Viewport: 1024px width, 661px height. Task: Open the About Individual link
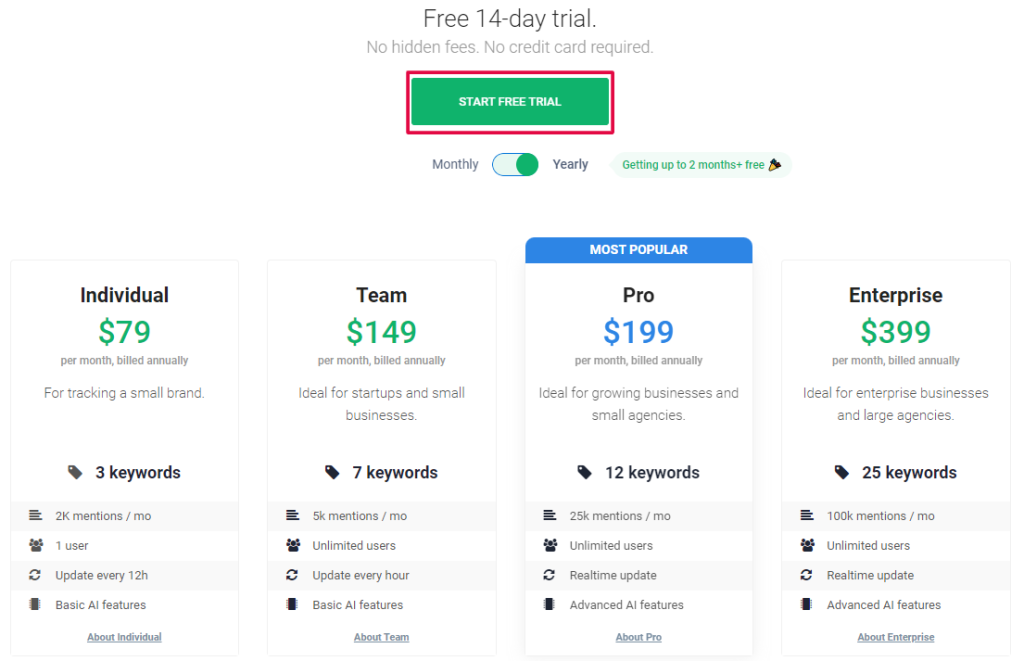click(124, 637)
